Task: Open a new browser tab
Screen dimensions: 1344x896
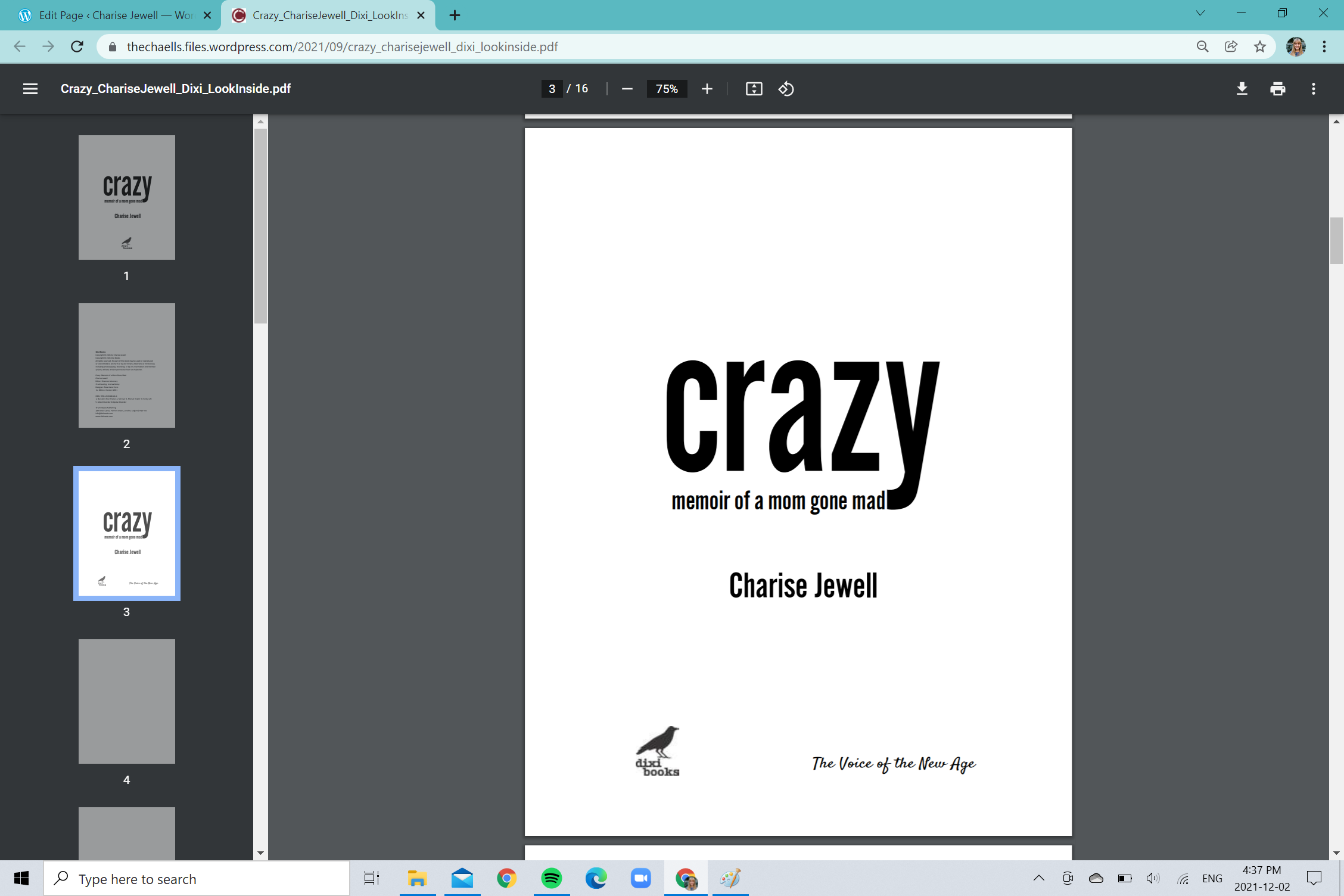Action: pyautogui.click(x=455, y=15)
